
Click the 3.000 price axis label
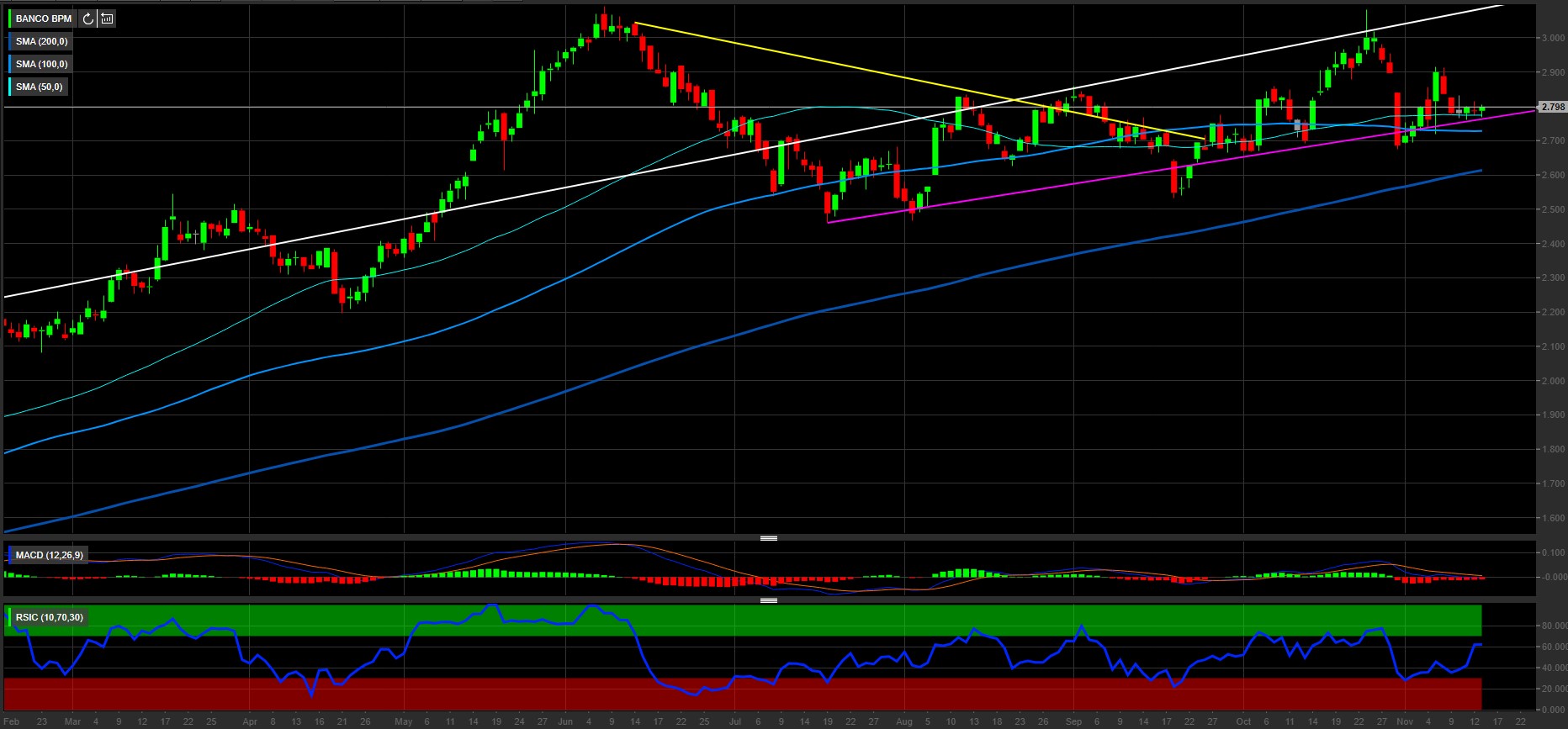point(1553,38)
